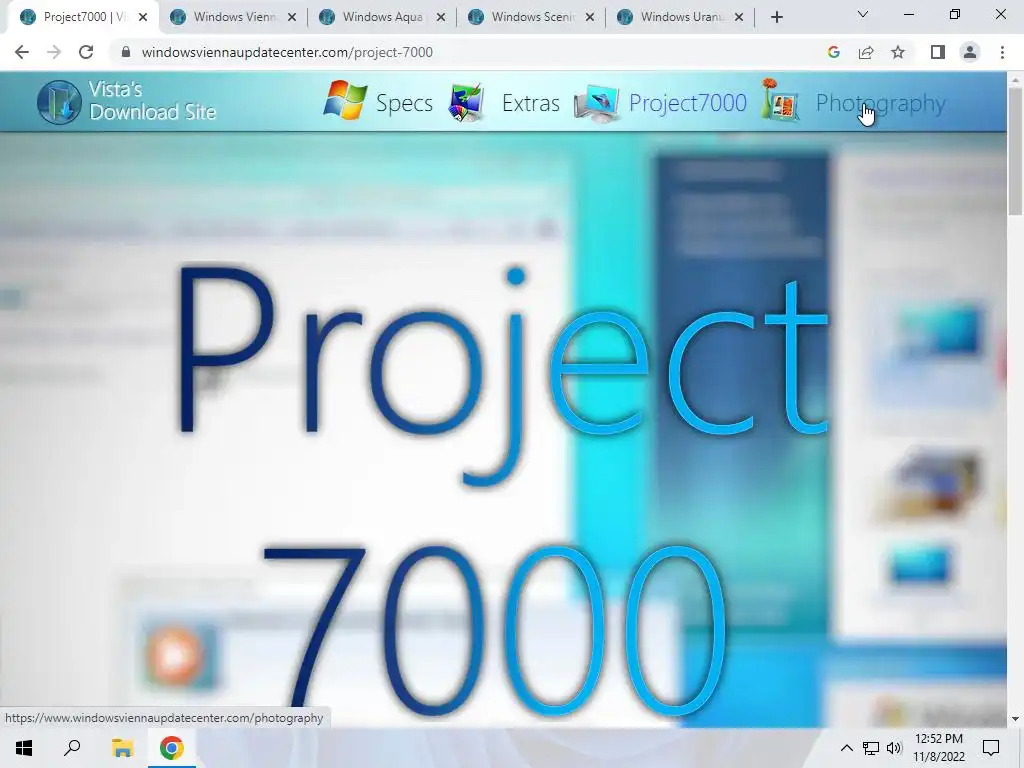Click the page vertical scrollbar thumb
1024x768 pixels.
click(1016, 150)
